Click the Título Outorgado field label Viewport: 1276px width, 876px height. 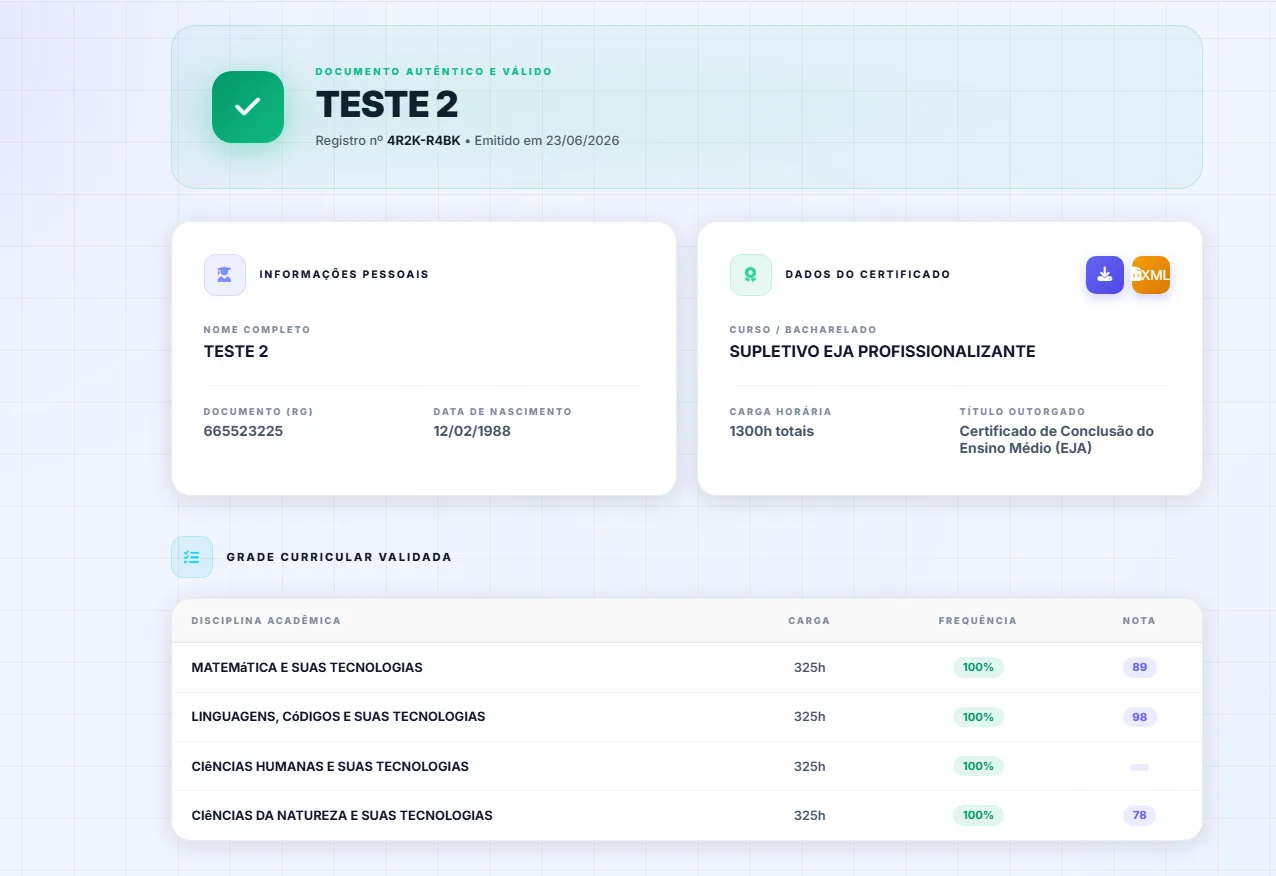click(x=1023, y=412)
